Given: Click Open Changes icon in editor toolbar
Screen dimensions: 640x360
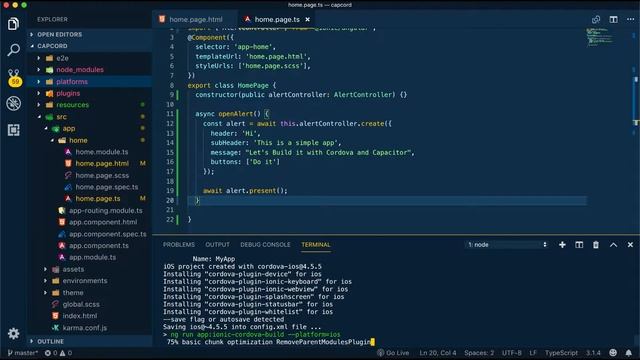Looking at the screenshot, I should tap(596, 19).
